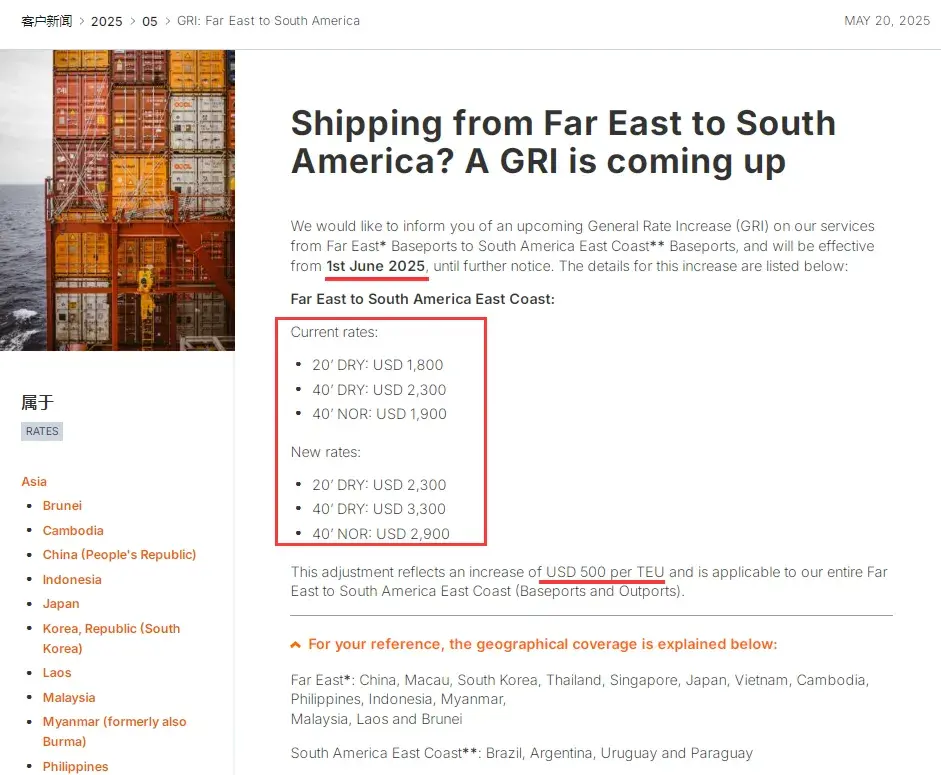This screenshot has height=775, width=941.
Task: Collapse the geographical coverage section chevron
Action: tap(296, 645)
